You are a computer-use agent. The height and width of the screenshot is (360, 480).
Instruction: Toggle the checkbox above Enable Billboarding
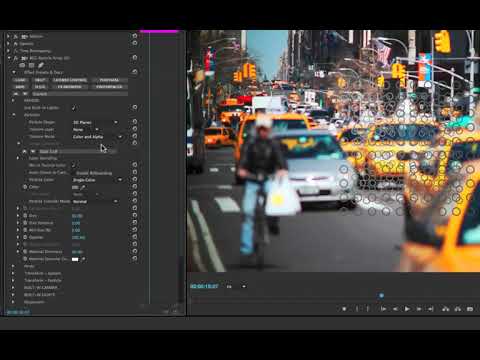tap(74, 165)
